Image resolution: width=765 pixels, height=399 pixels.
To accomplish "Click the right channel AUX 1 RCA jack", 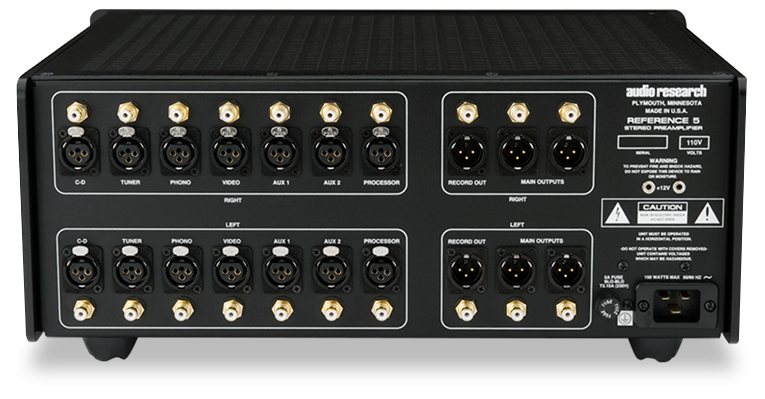I will pyautogui.click(x=280, y=112).
